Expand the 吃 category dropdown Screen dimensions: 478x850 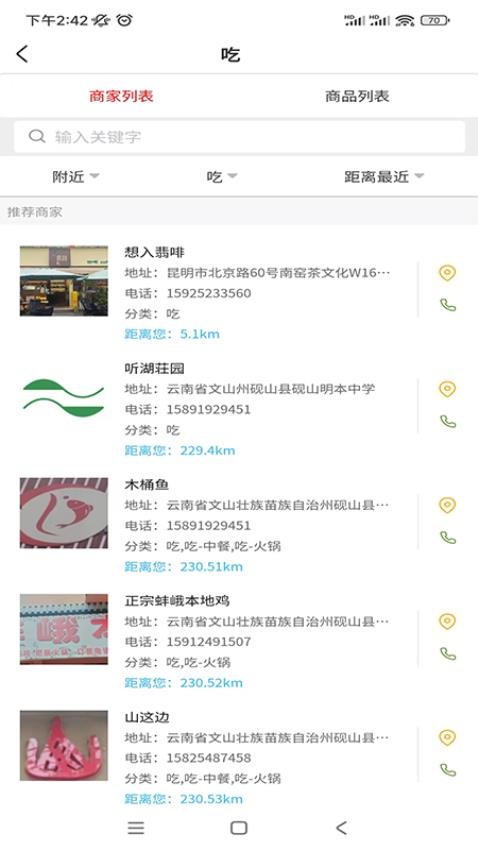pyautogui.click(x=222, y=177)
